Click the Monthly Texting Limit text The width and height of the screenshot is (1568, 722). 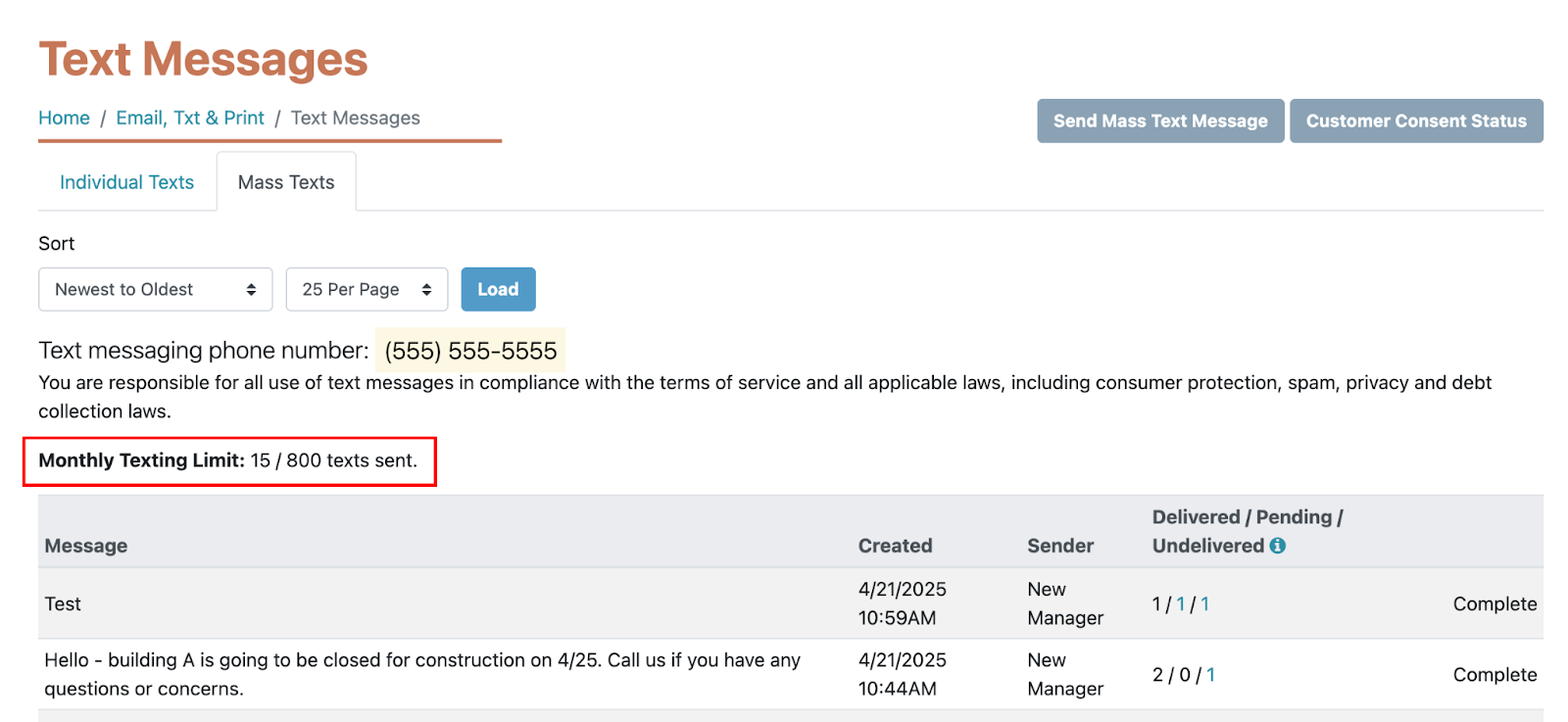(x=227, y=460)
